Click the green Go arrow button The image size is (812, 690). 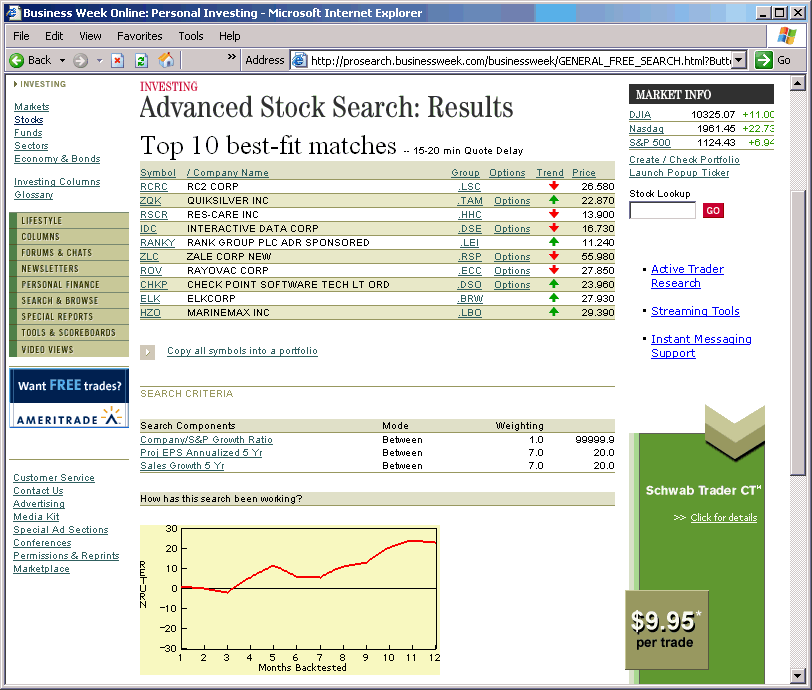(765, 60)
